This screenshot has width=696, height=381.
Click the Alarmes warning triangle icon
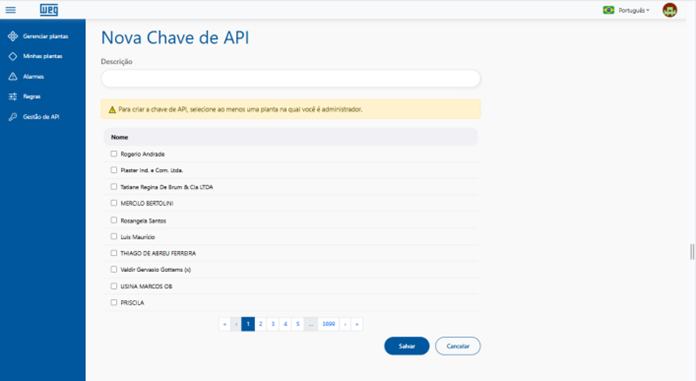tap(13, 76)
